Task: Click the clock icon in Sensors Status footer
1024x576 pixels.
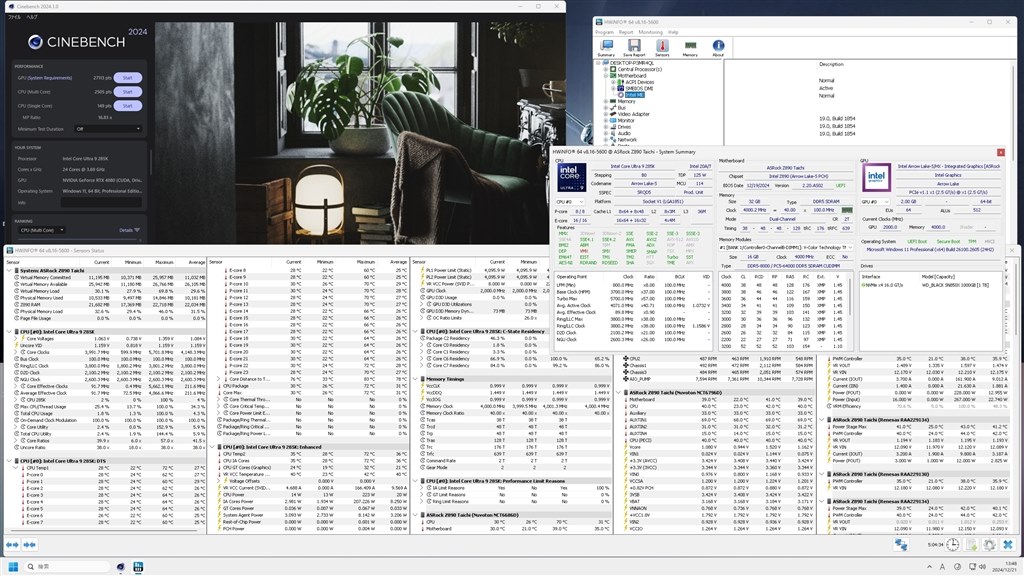Action: click(x=953, y=544)
